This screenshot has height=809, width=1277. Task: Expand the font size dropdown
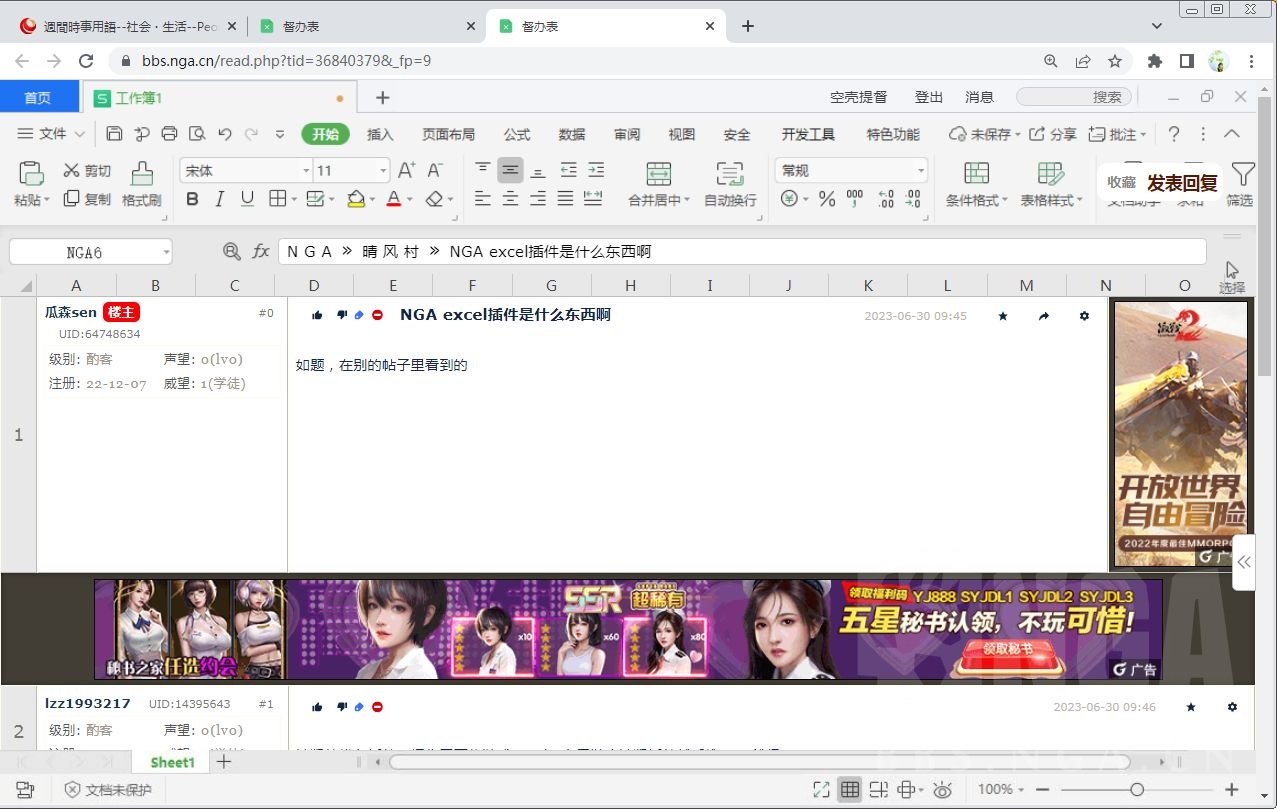click(x=380, y=169)
